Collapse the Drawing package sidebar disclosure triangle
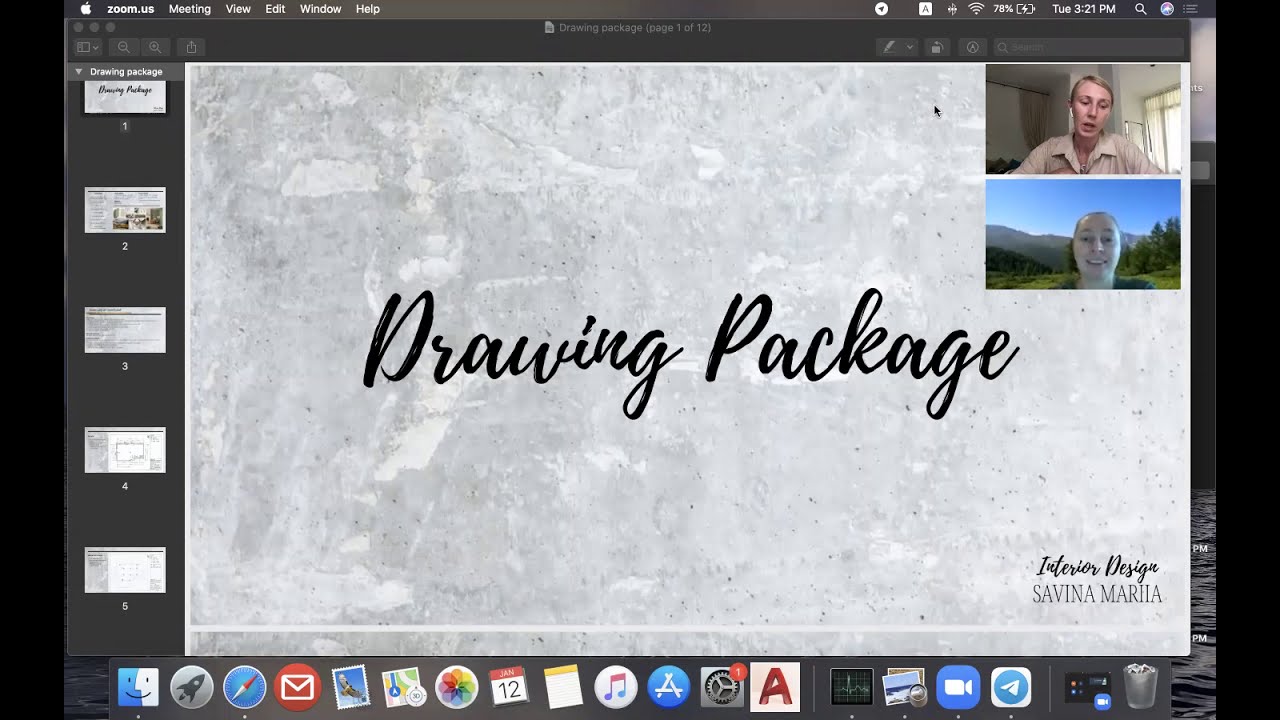1280x720 pixels. [x=78, y=72]
